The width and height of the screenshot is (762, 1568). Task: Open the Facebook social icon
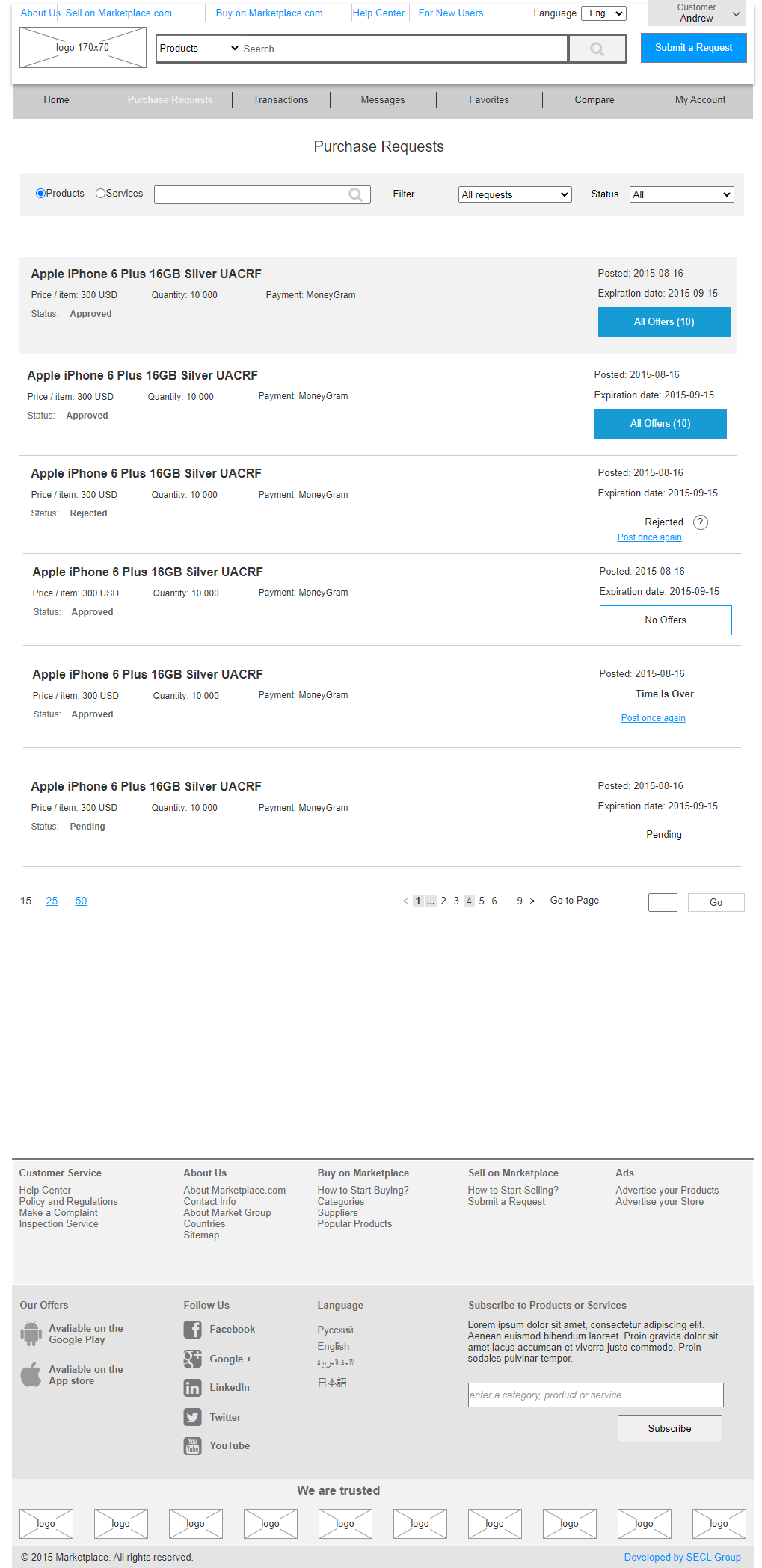pos(192,1330)
